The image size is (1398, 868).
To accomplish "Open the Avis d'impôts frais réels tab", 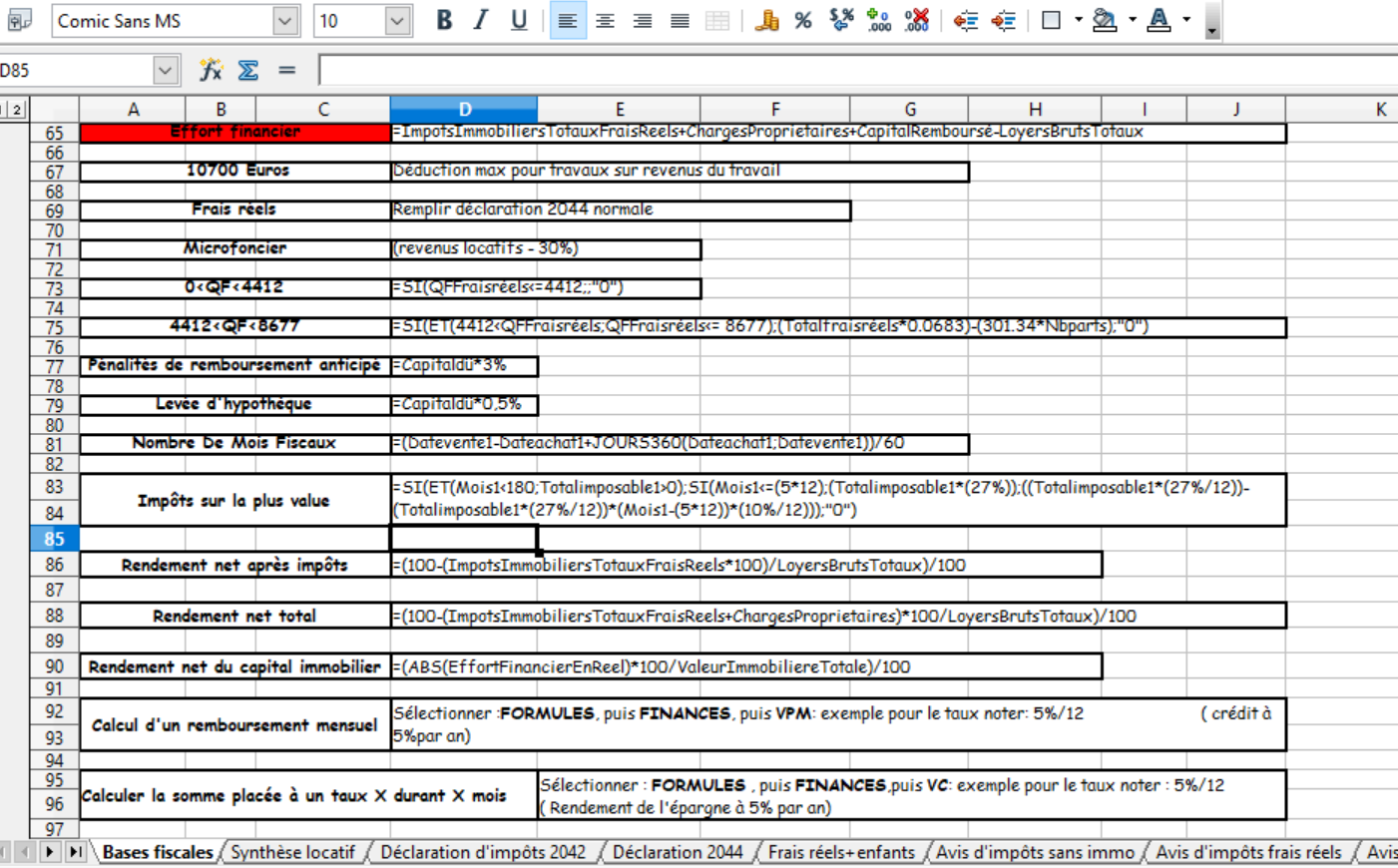I will [1248, 852].
